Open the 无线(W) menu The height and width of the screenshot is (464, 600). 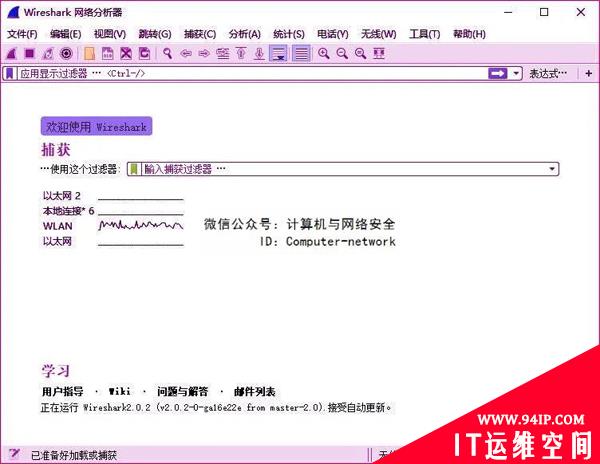tap(379, 34)
